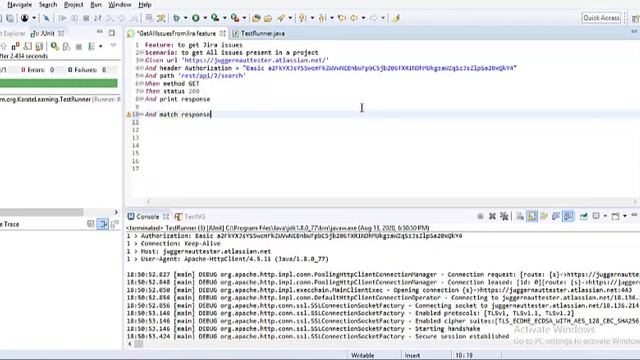Image resolution: width=640 pixels, height=360 pixels.
Task: Open the Open Console dropdown arrow
Action: coord(625,216)
